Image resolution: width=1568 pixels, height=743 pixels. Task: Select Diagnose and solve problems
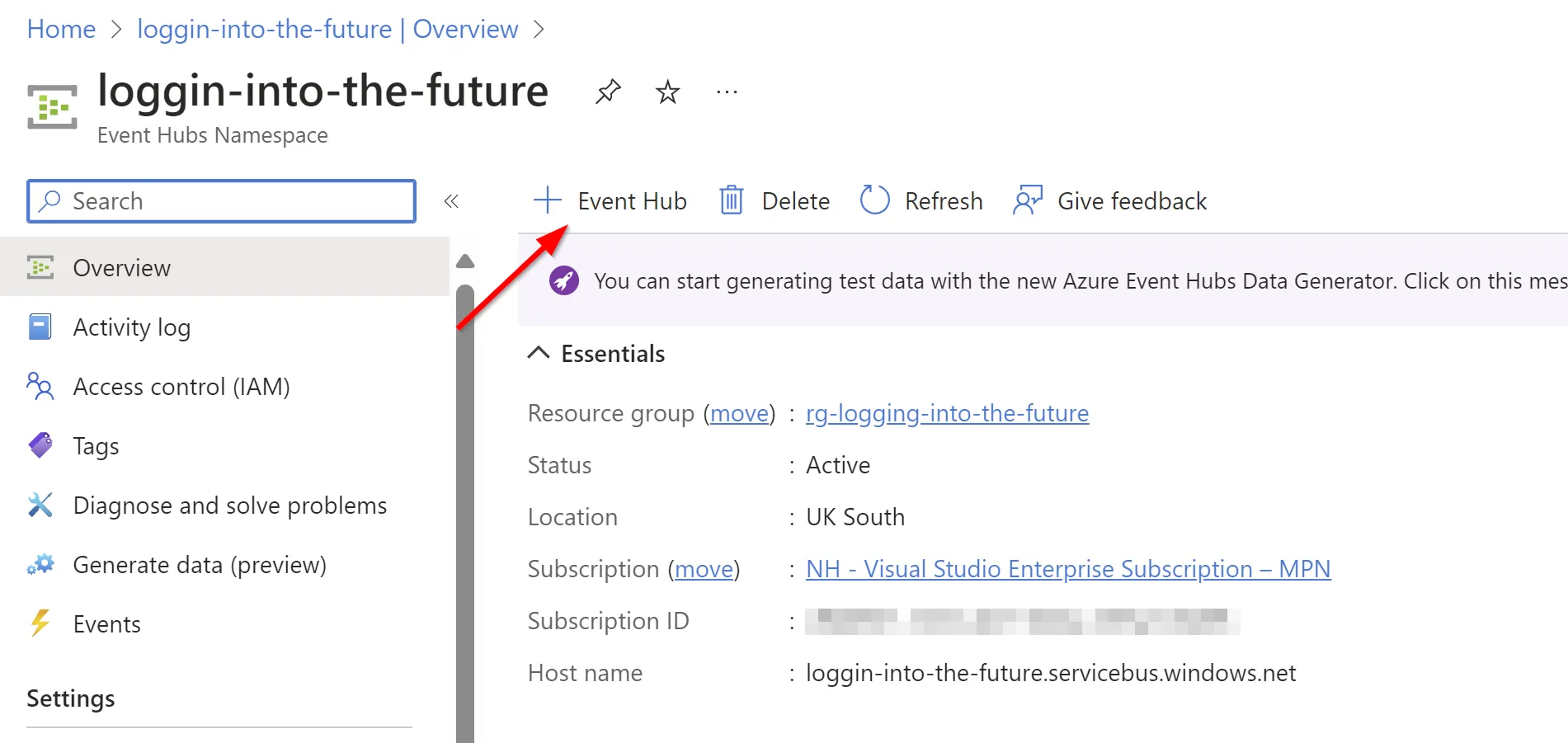pyautogui.click(x=224, y=506)
